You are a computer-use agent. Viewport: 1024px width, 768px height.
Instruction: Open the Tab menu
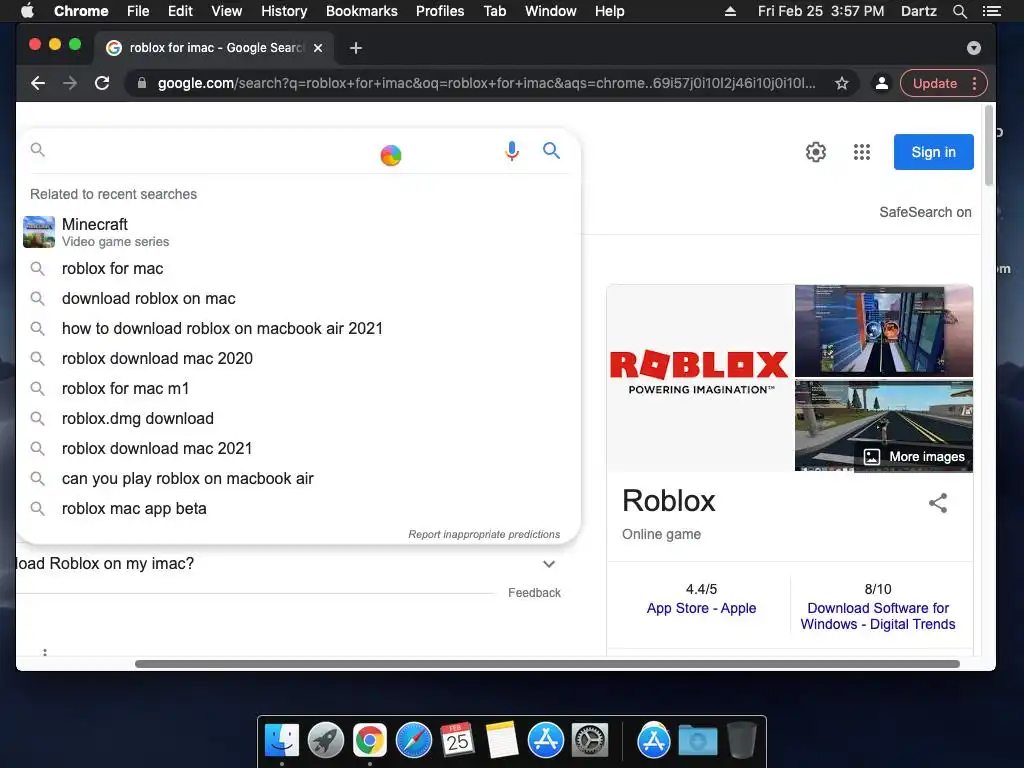(x=494, y=11)
